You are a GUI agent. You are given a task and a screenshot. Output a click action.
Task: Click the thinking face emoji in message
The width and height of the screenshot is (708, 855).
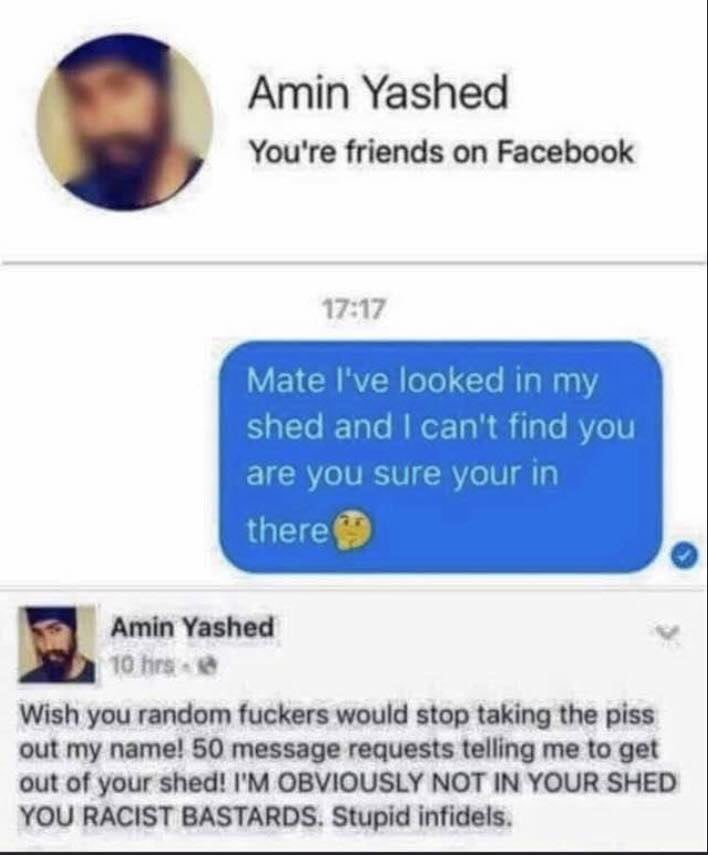click(x=352, y=529)
